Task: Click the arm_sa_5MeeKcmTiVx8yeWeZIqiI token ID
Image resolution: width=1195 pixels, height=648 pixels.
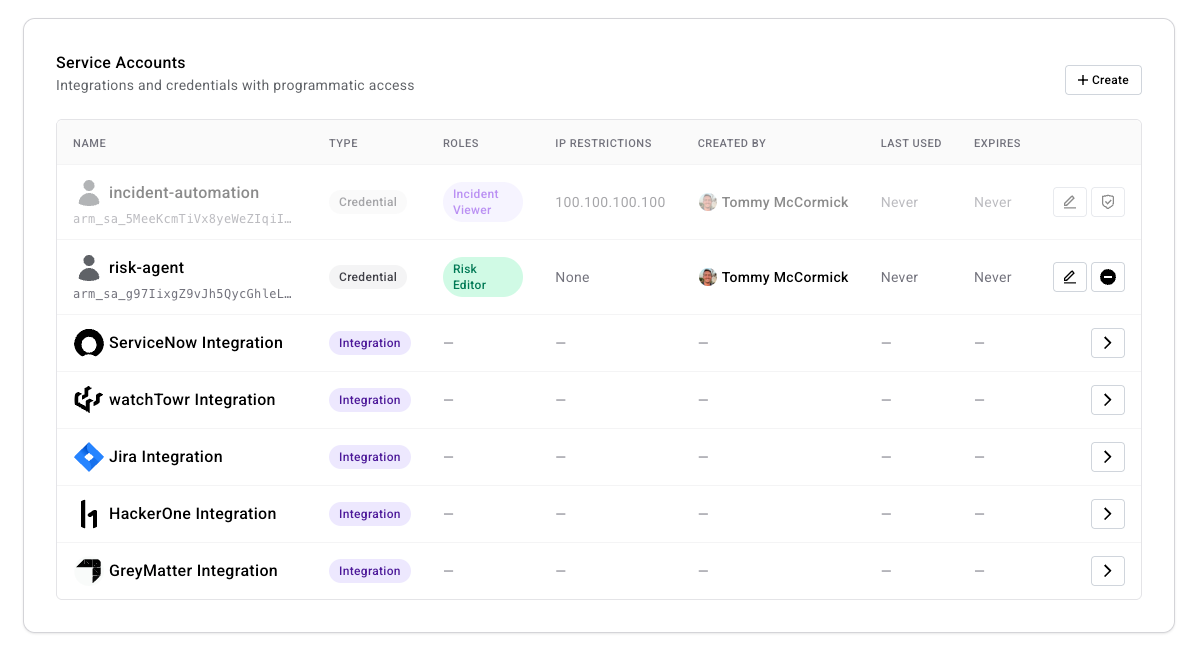Action: 182,219
